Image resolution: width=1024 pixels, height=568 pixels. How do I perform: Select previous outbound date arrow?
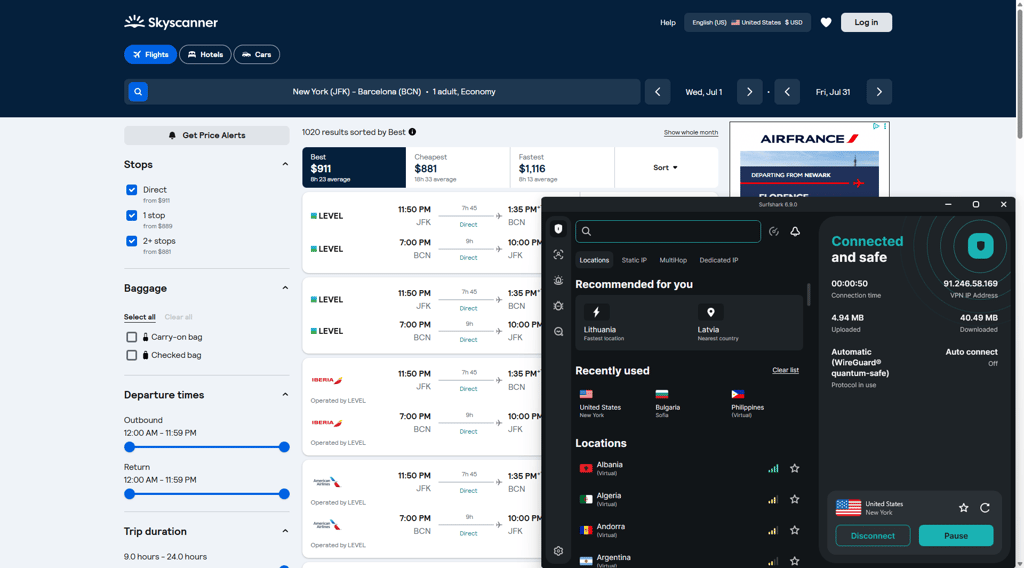tap(658, 92)
